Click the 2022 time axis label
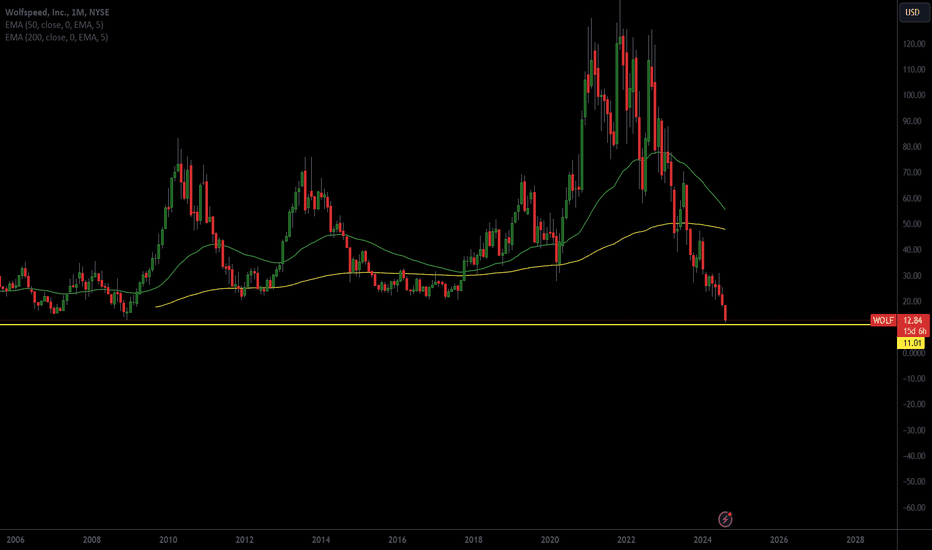This screenshot has height=550, width=932. tap(626, 540)
